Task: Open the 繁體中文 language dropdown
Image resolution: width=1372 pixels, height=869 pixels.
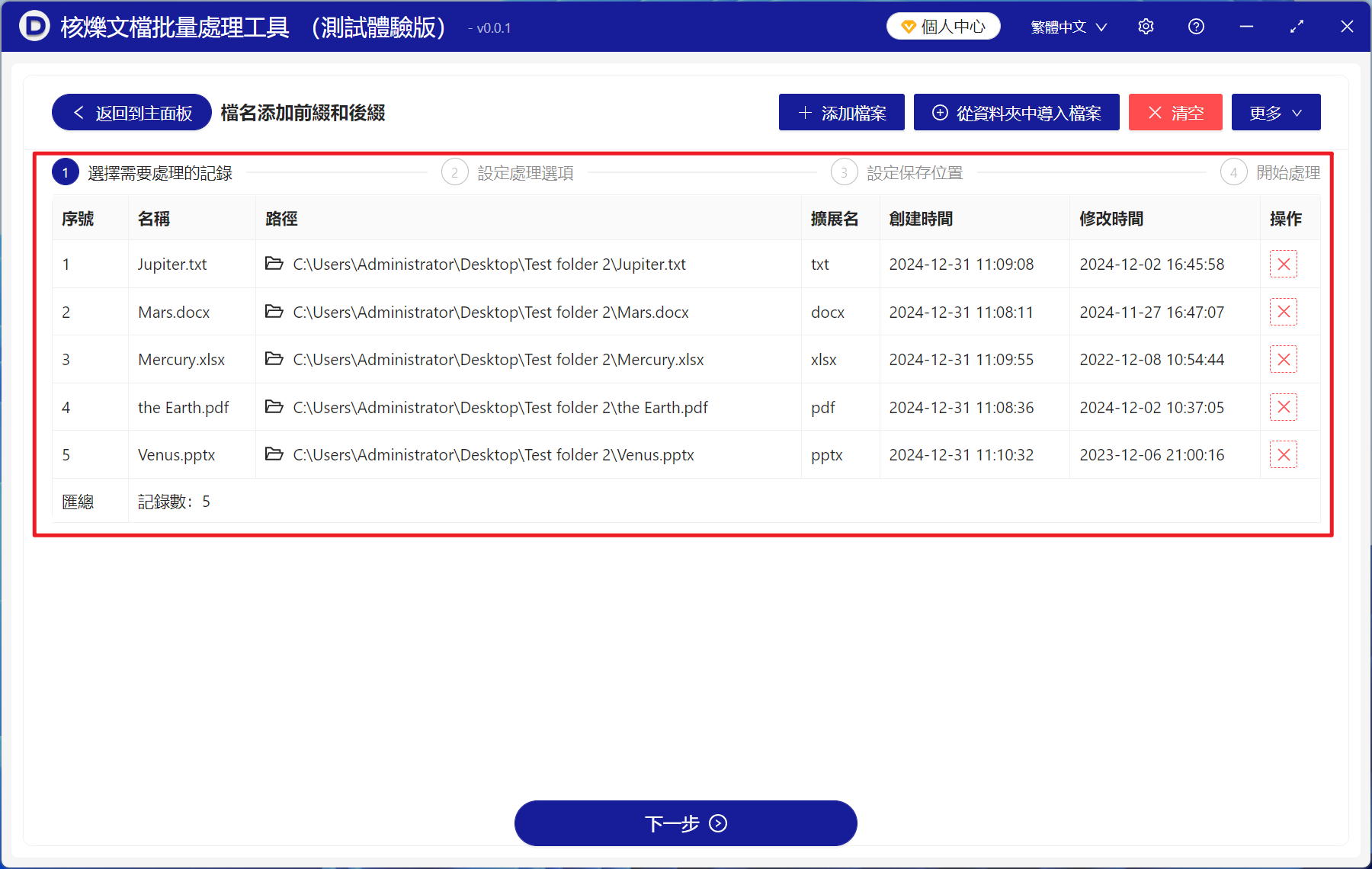Action: tap(1069, 27)
